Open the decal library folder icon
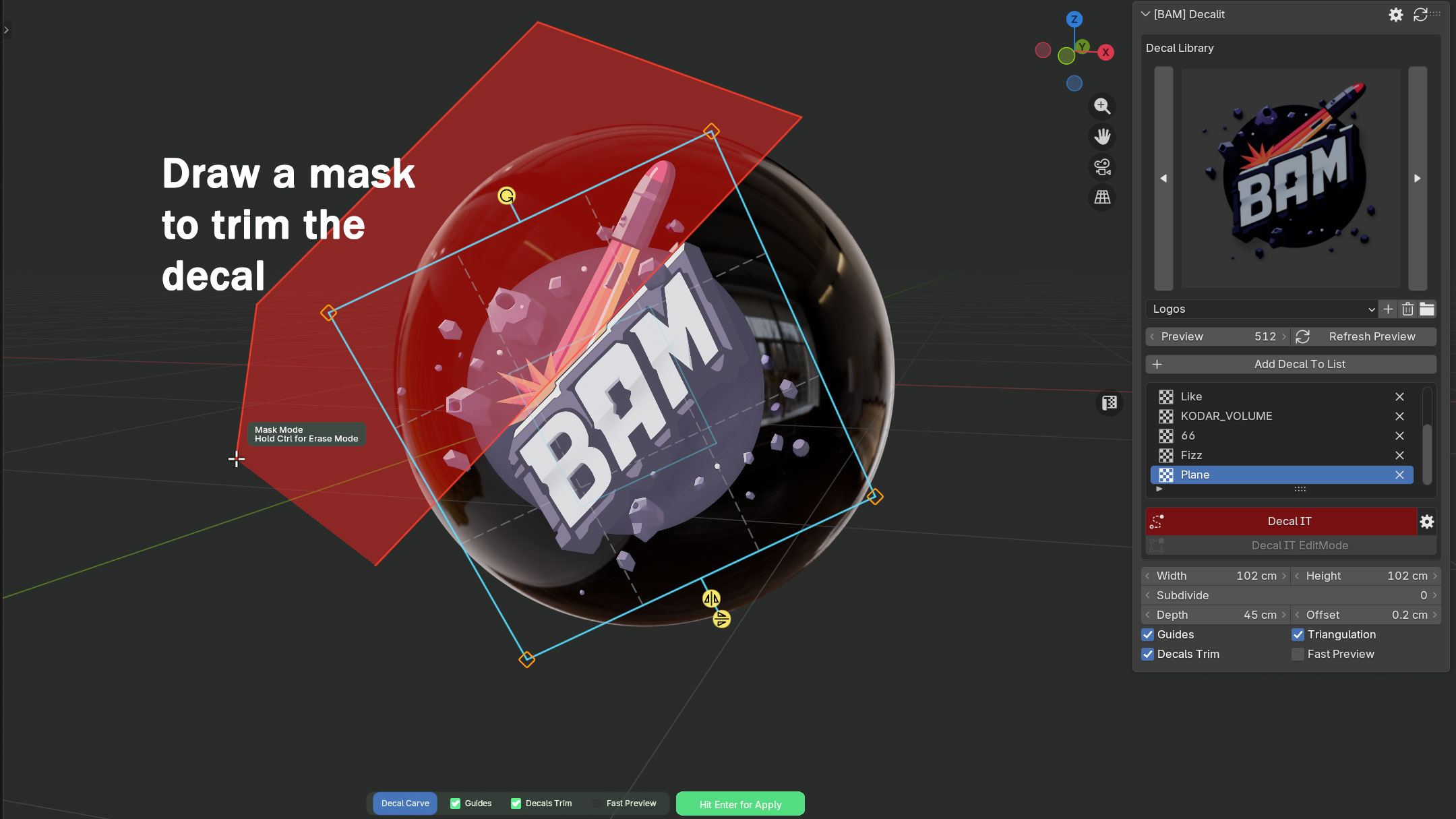This screenshot has width=1456, height=819. 1427,309
